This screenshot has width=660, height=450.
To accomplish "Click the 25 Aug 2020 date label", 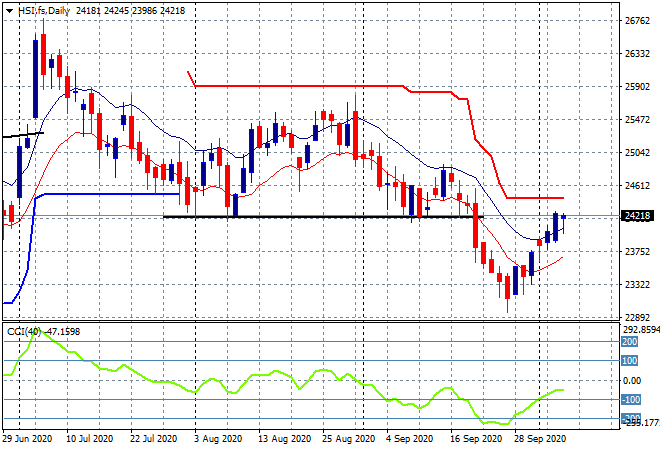I will 349,439.
